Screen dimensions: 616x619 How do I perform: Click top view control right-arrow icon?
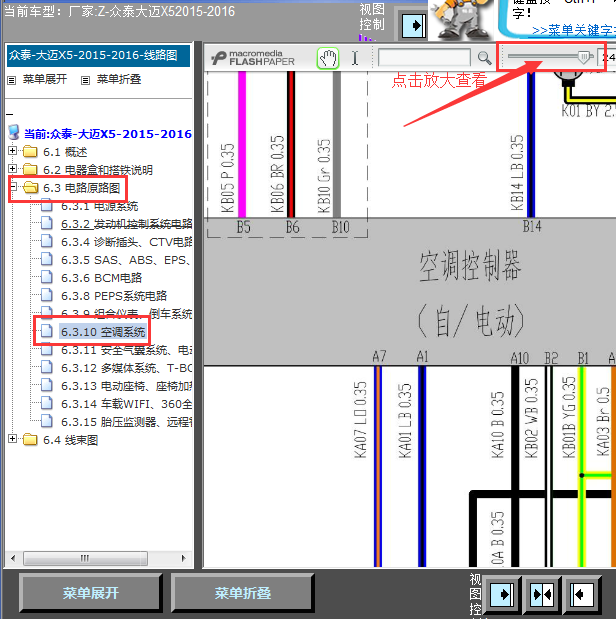coord(414,26)
